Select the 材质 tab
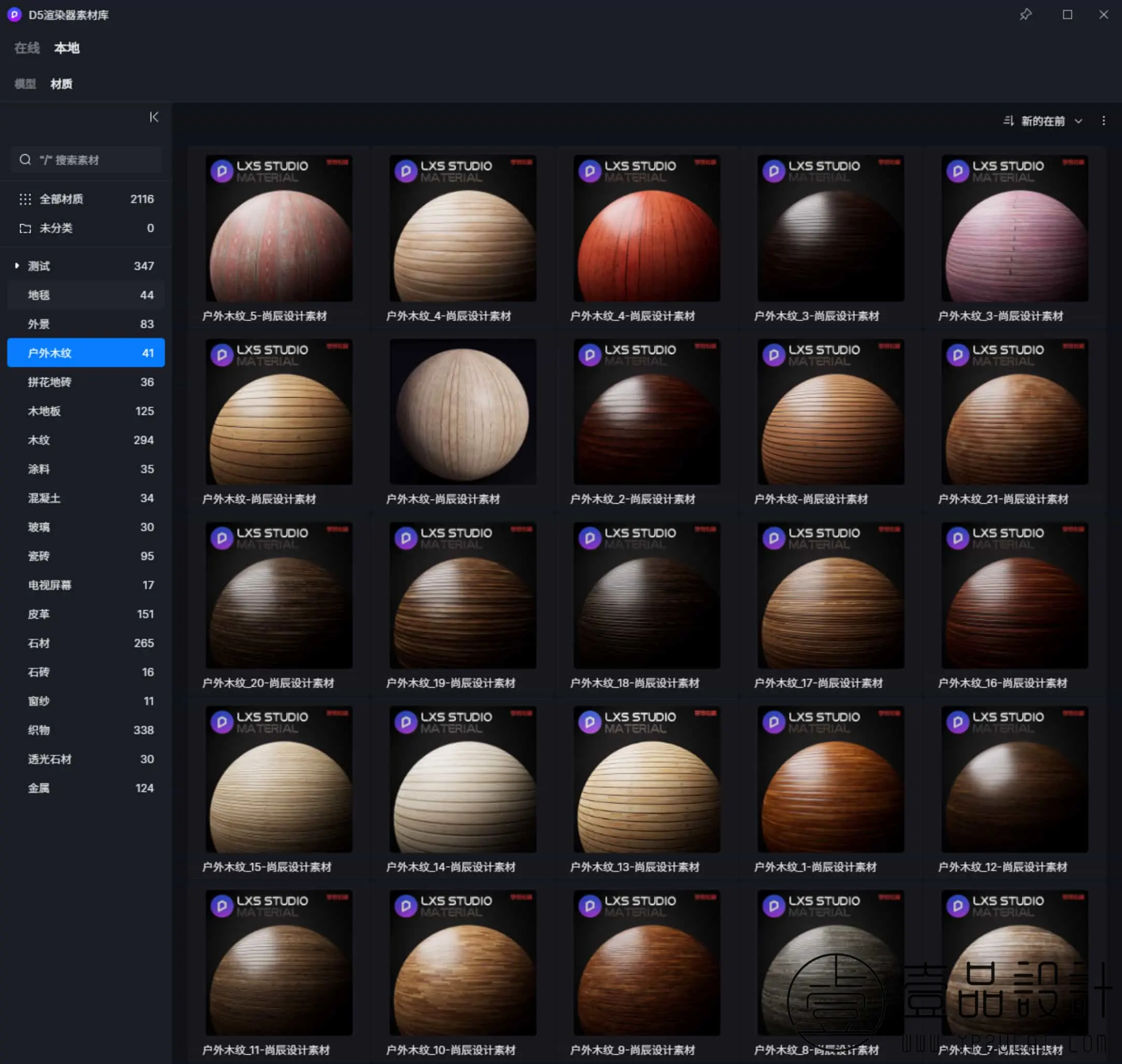The height and width of the screenshot is (1064, 1122). point(61,84)
